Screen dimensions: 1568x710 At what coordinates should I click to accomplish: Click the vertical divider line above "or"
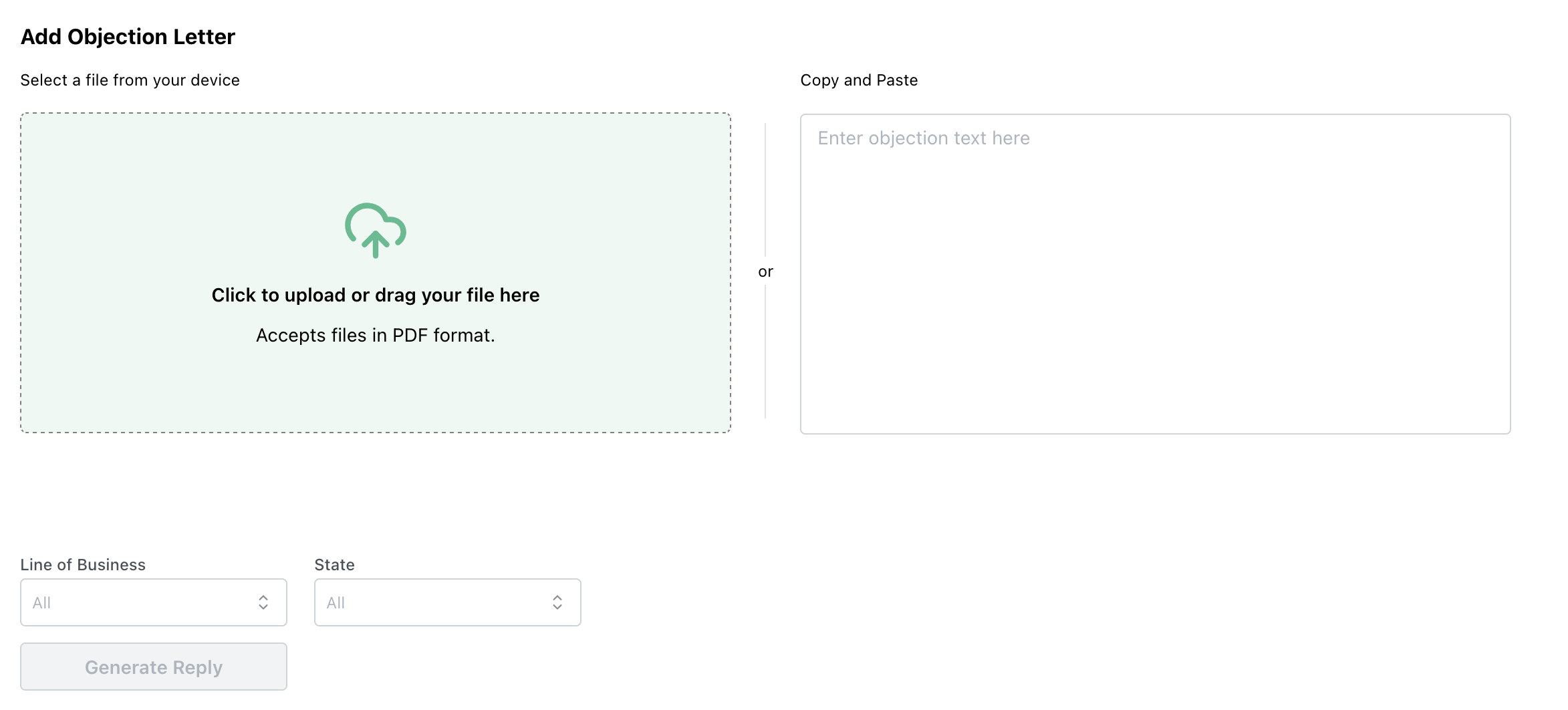pyautogui.click(x=765, y=189)
